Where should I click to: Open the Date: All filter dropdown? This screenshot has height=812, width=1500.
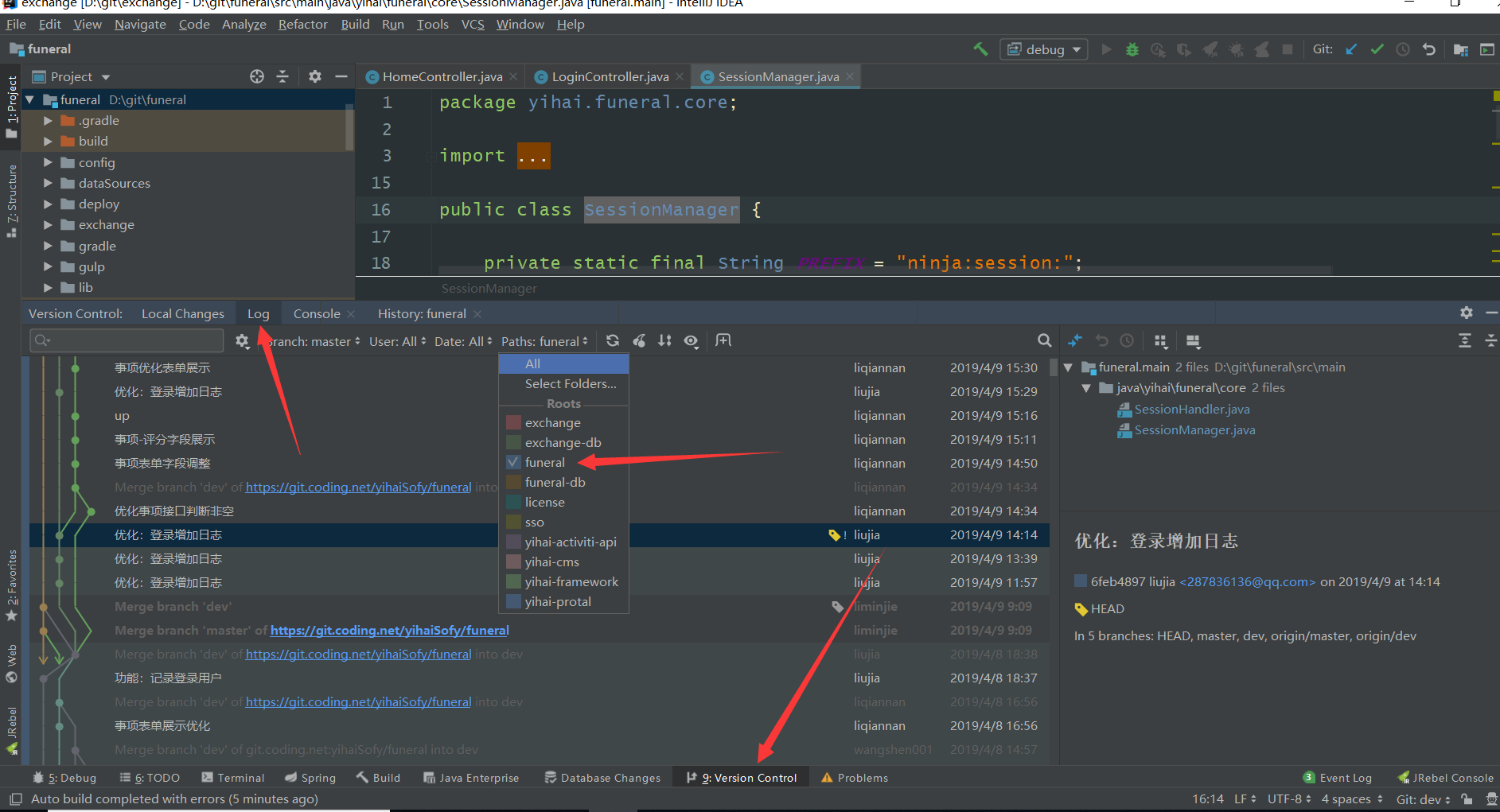pos(464,341)
